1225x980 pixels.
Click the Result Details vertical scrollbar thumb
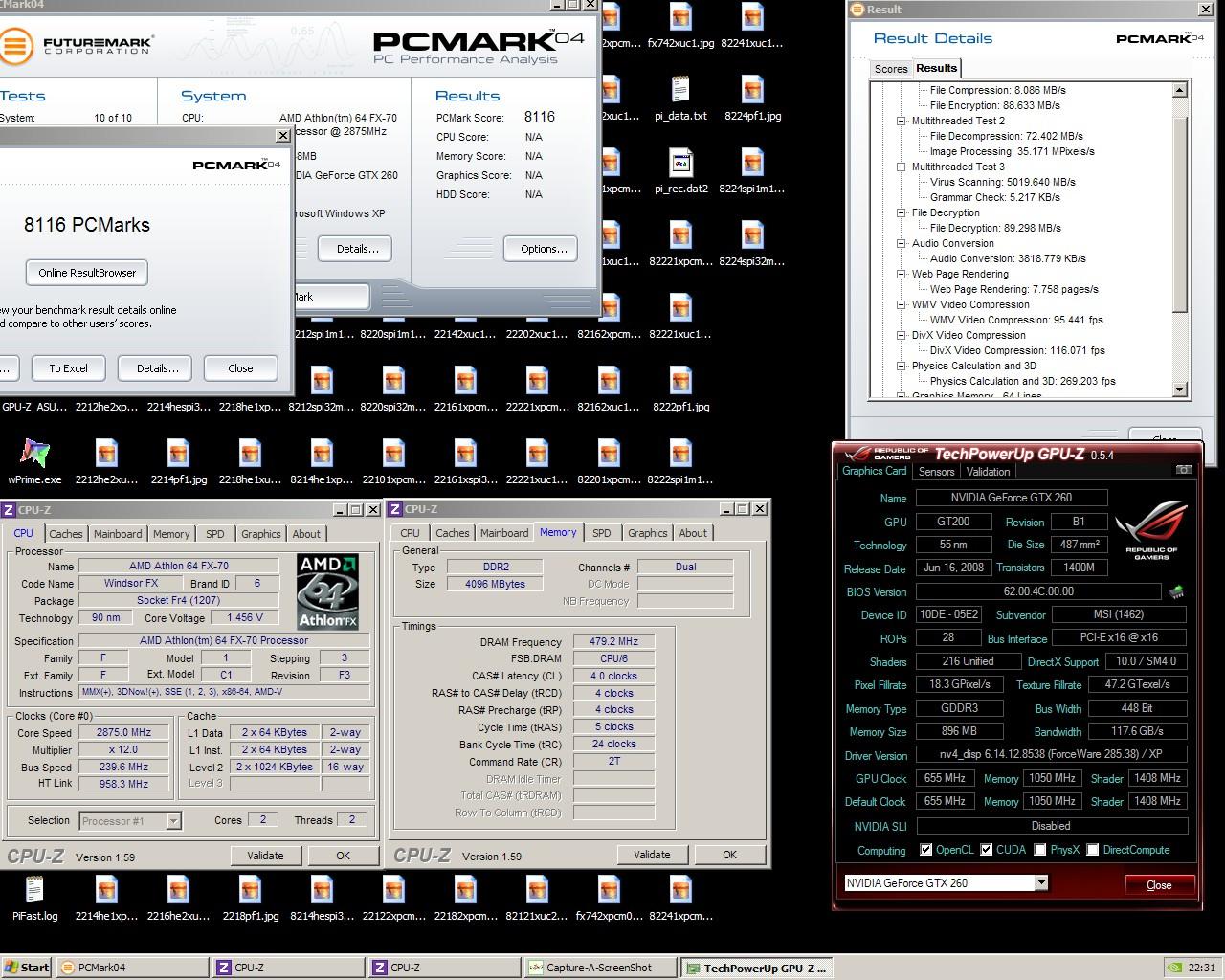(x=1179, y=213)
